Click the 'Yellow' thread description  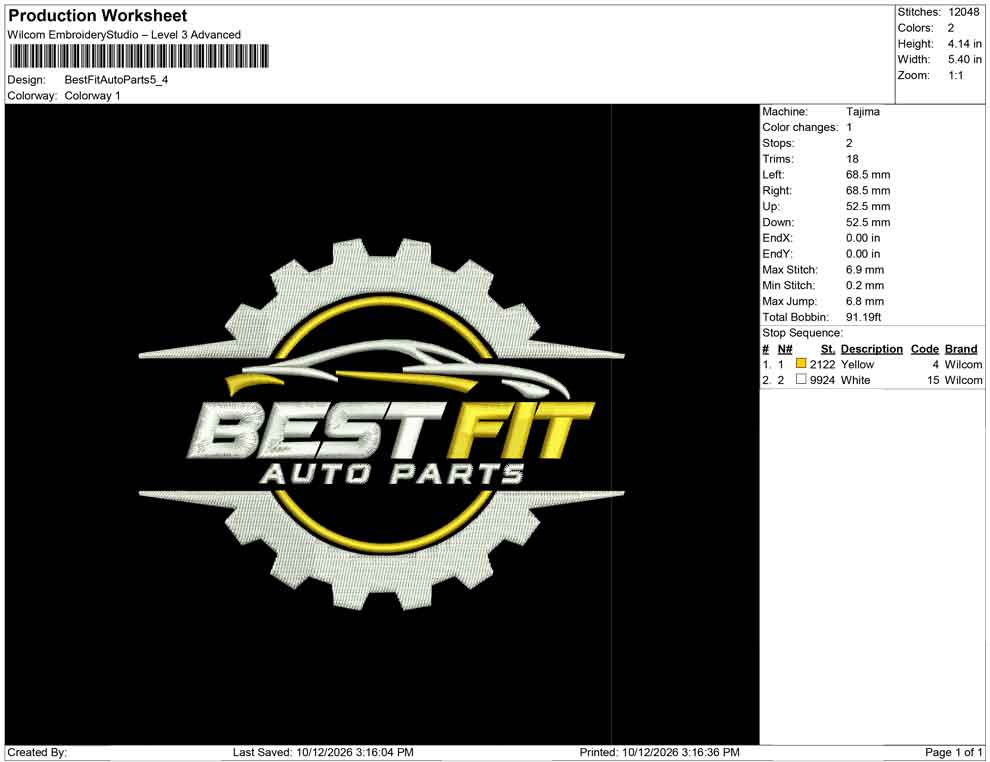point(857,364)
